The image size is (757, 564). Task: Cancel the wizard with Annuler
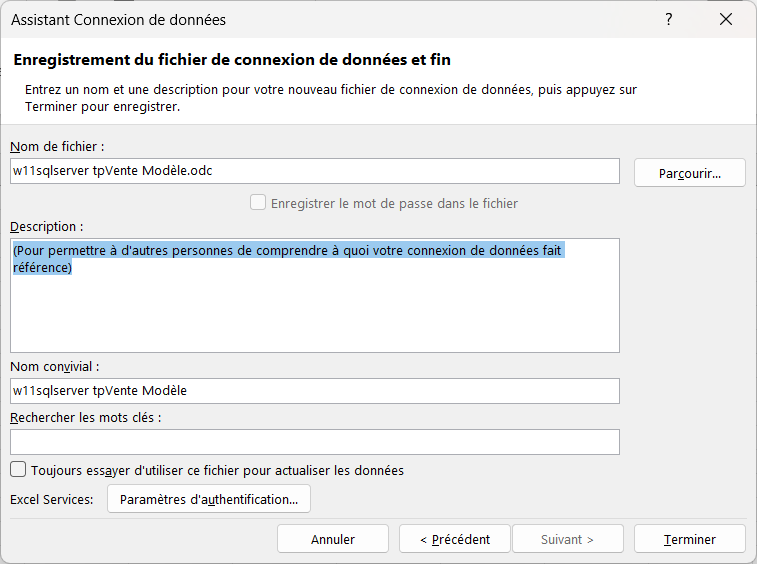tap(333, 539)
